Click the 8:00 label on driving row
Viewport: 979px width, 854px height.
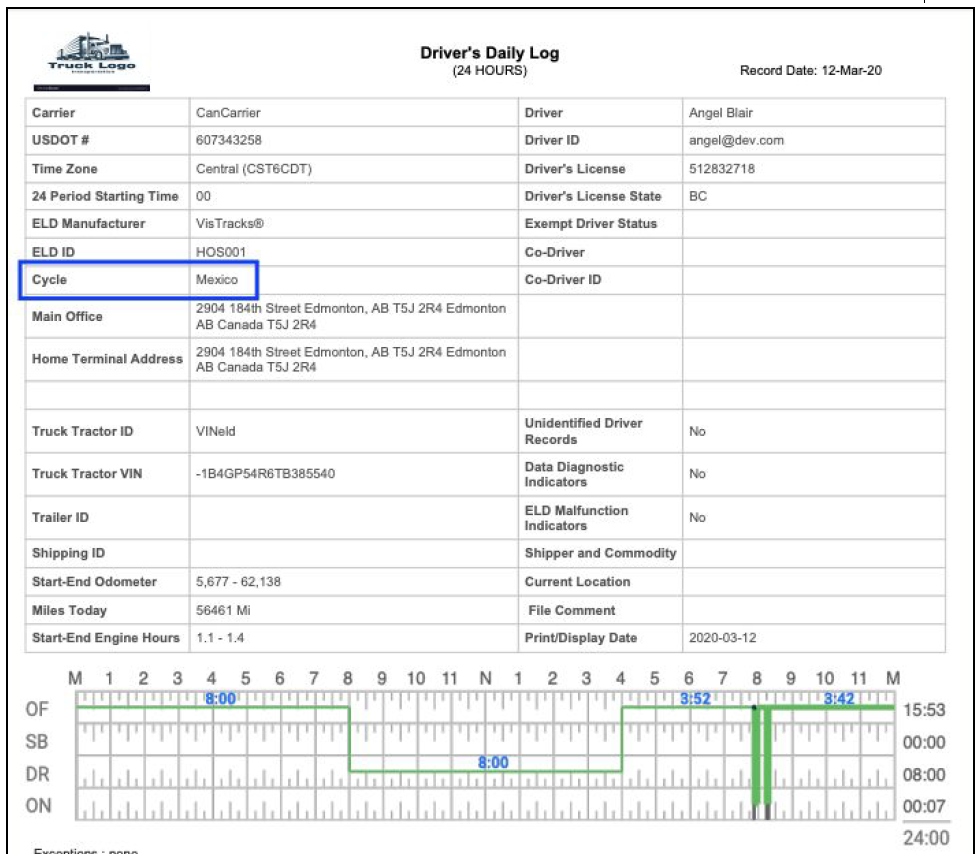pyautogui.click(x=493, y=762)
